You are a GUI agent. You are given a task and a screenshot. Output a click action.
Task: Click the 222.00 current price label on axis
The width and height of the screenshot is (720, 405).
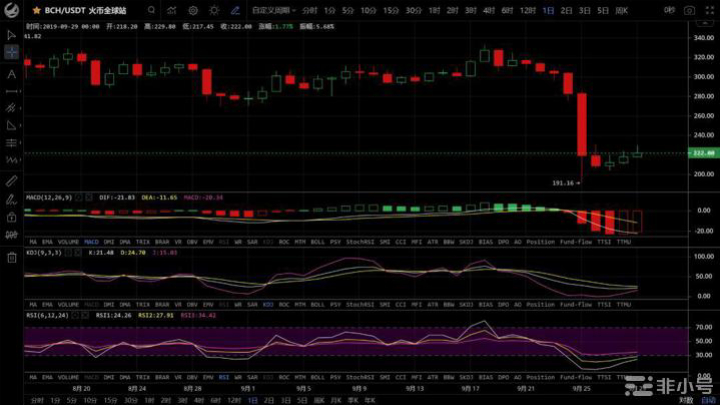(703, 153)
